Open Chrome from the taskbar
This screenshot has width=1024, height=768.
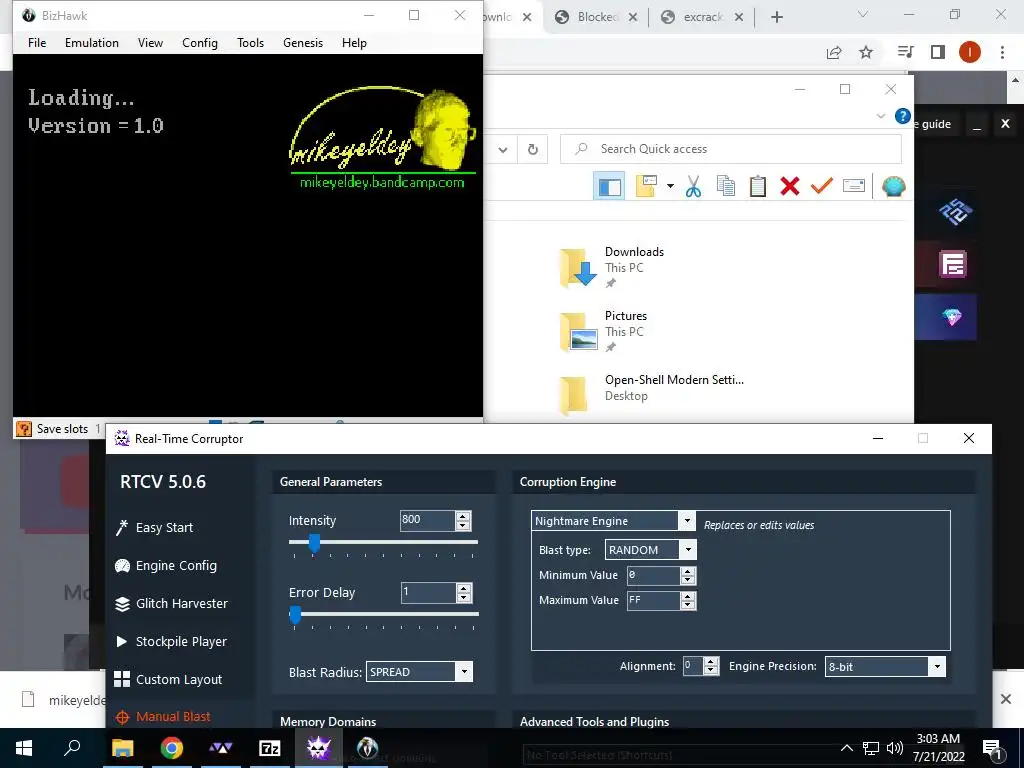pyautogui.click(x=172, y=748)
